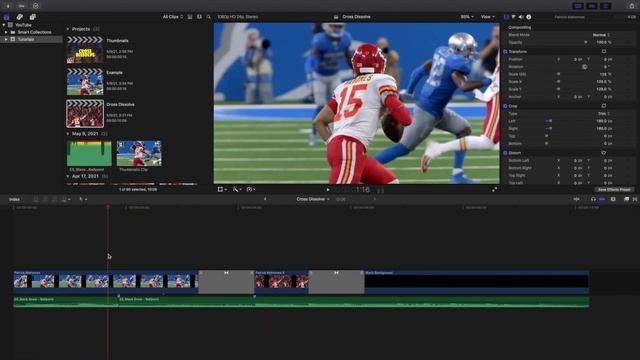Play the viewer clip
This screenshot has width=640, height=360.
[x=328, y=190]
